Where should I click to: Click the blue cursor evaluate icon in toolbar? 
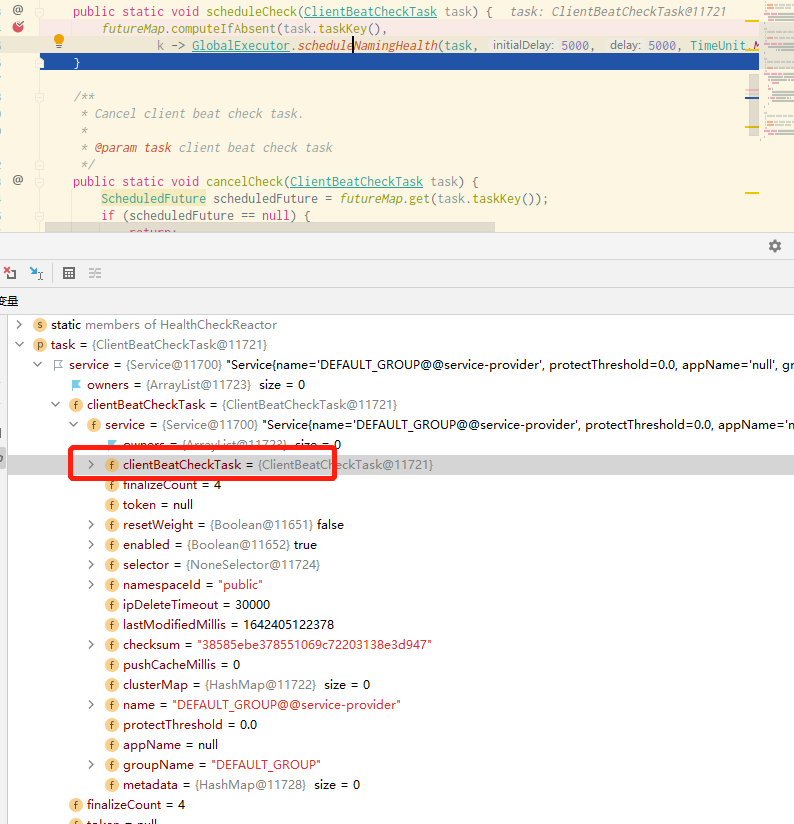(36, 273)
